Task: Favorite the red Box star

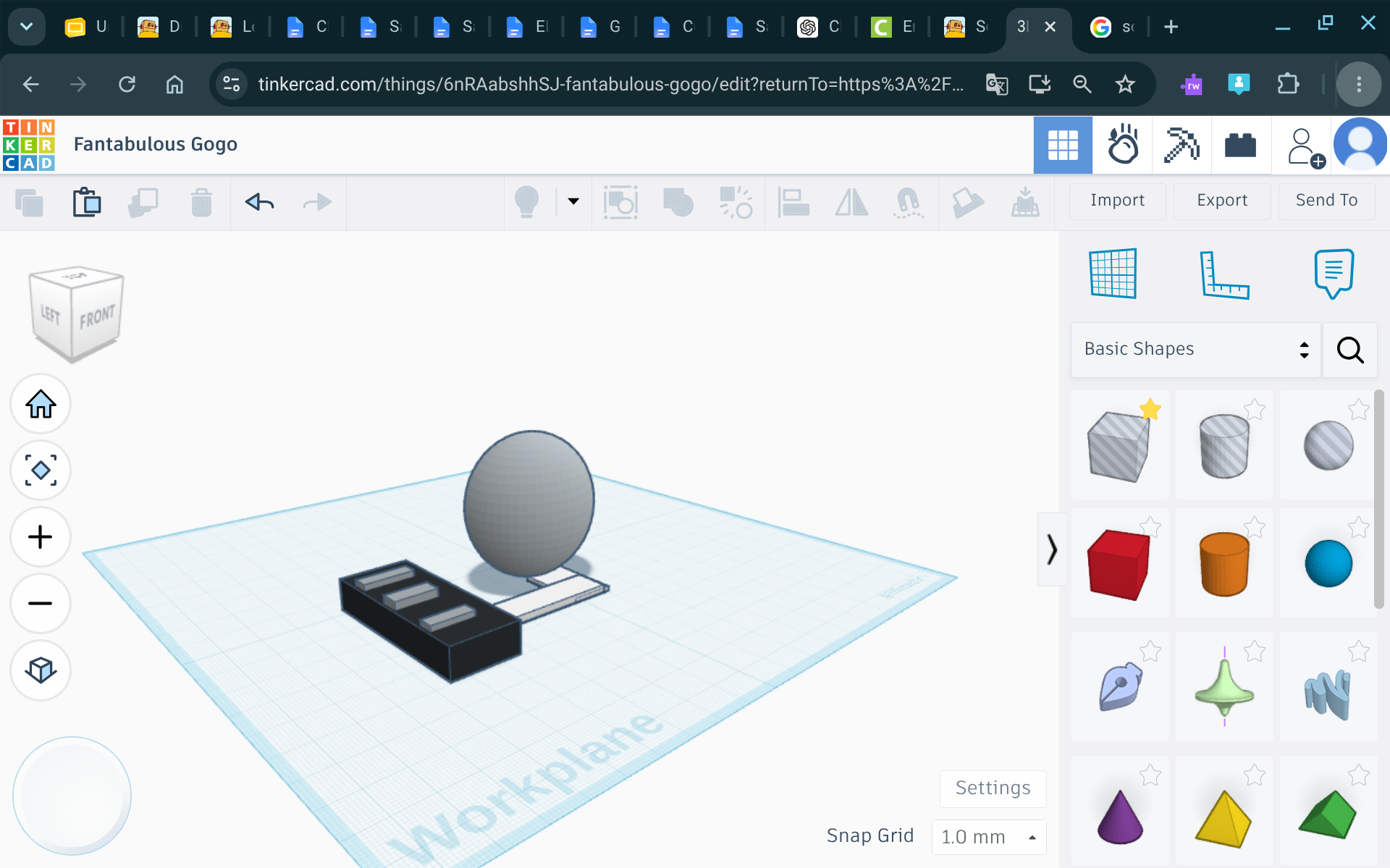Action: pos(1150,527)
